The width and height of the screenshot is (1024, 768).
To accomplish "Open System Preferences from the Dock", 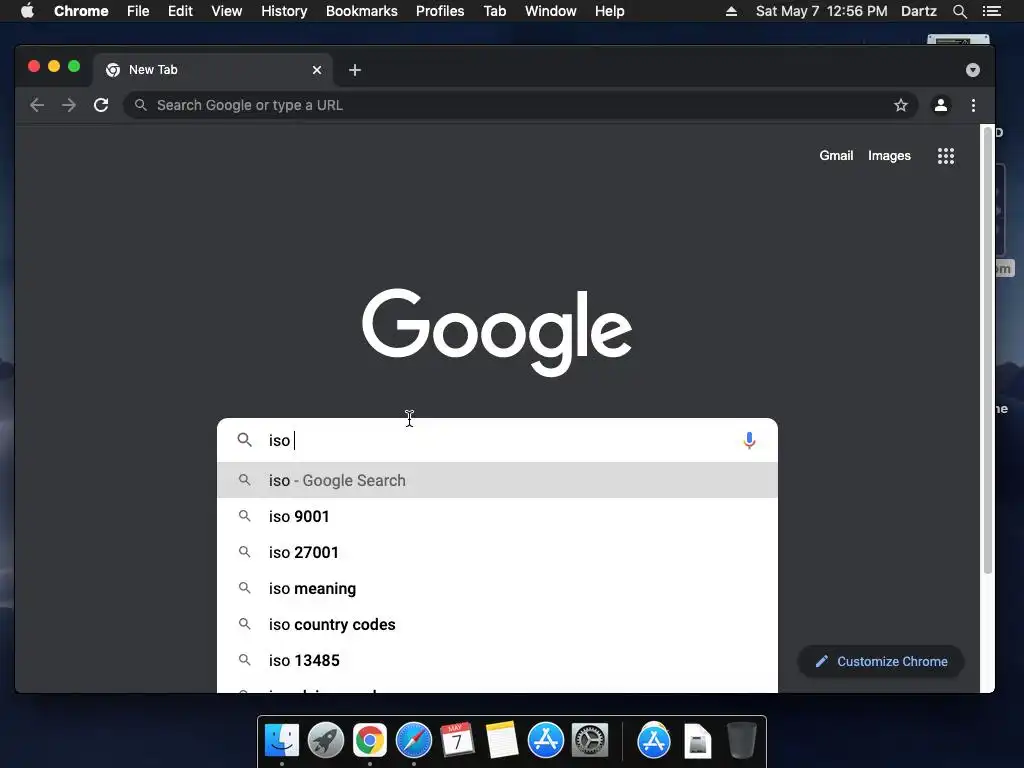I will [x=590, y=741].
